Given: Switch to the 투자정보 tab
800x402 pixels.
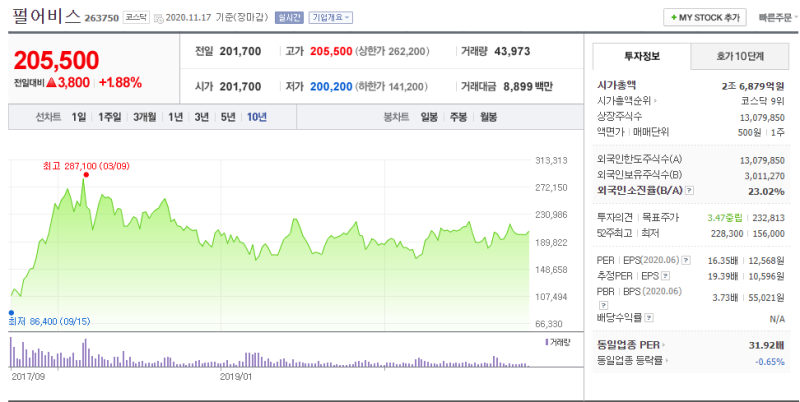Looking at the screenshot, I should [x=642, y=56].
